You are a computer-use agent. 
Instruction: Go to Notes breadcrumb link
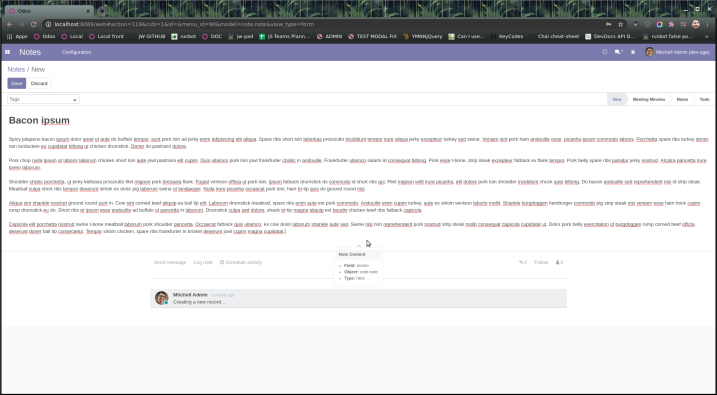coord(16,69)
